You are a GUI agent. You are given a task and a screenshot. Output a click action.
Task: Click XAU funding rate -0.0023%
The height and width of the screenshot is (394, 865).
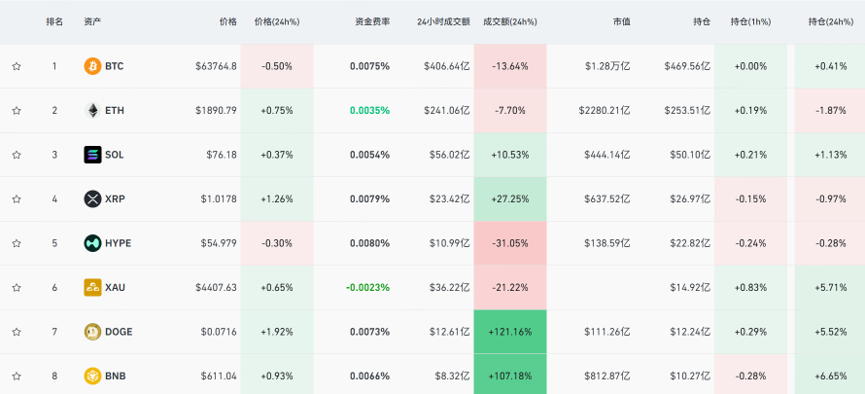pos(367,287)
